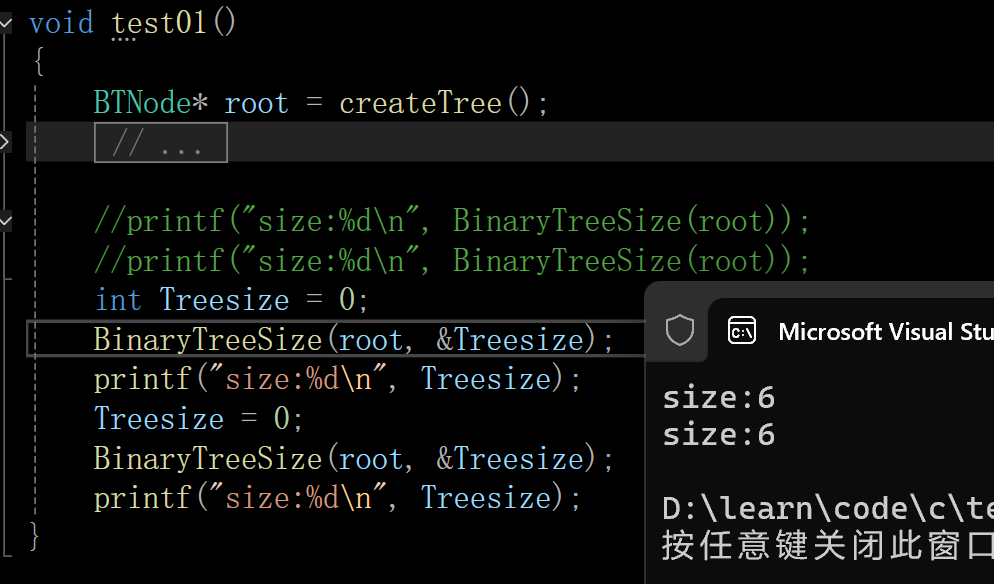Select the highlighted BinaryTreeSize call line
The width and height of the screenshot is (994, 584).
(x=350, y=338)
